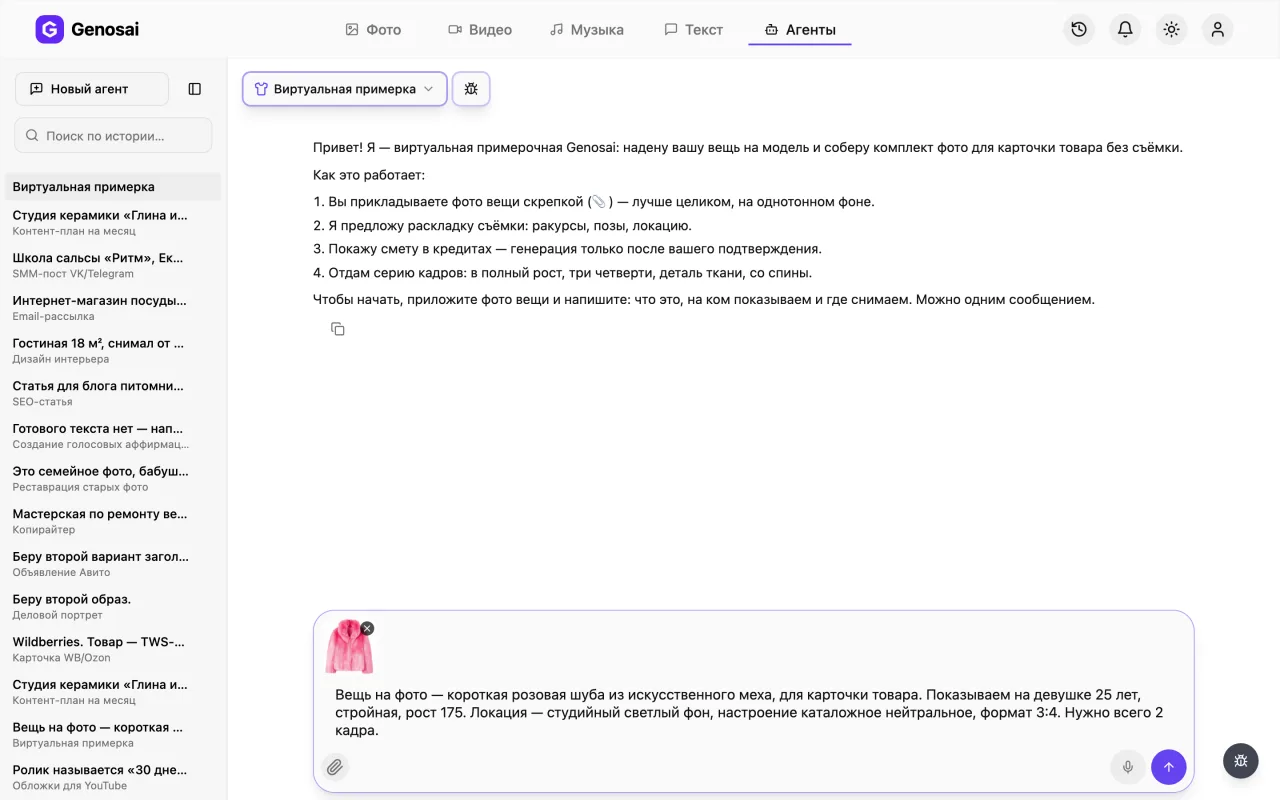Open floating bug report button
Viewport: 1280px width, 800px height.
(1241, 761)
